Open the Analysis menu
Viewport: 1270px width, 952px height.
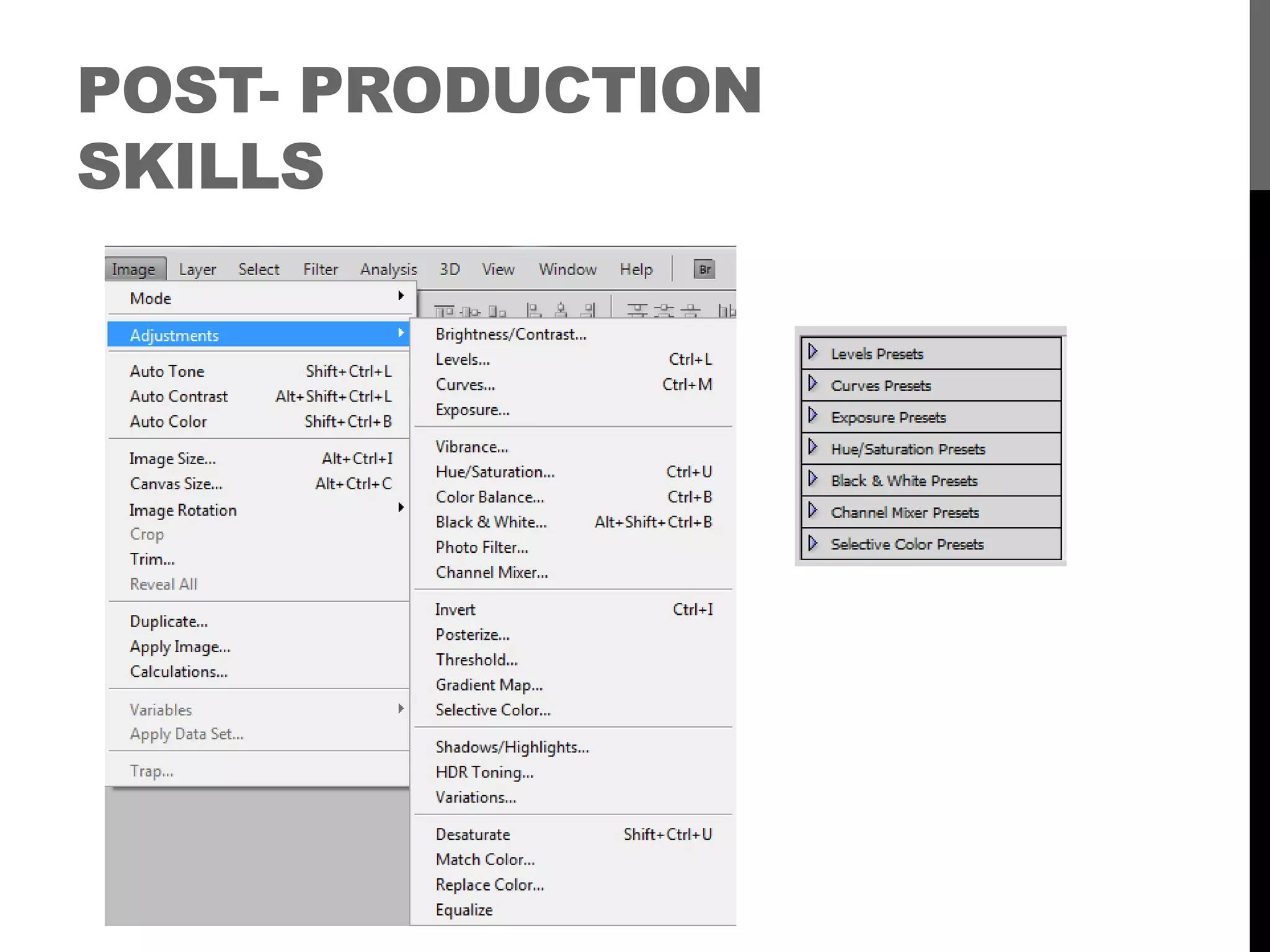click(389, 269)
